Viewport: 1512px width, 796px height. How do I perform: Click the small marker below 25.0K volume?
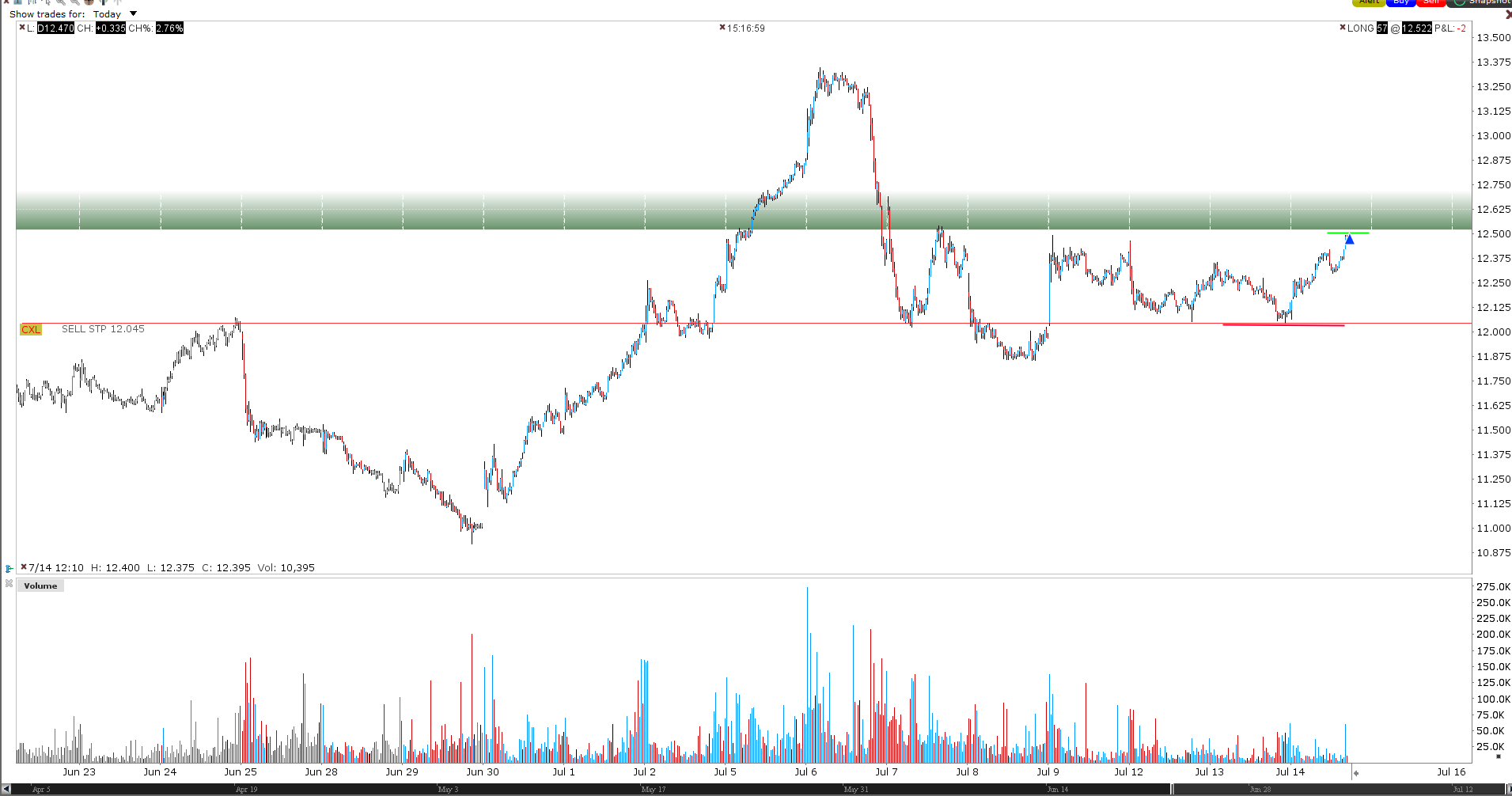click(1498, 756)
